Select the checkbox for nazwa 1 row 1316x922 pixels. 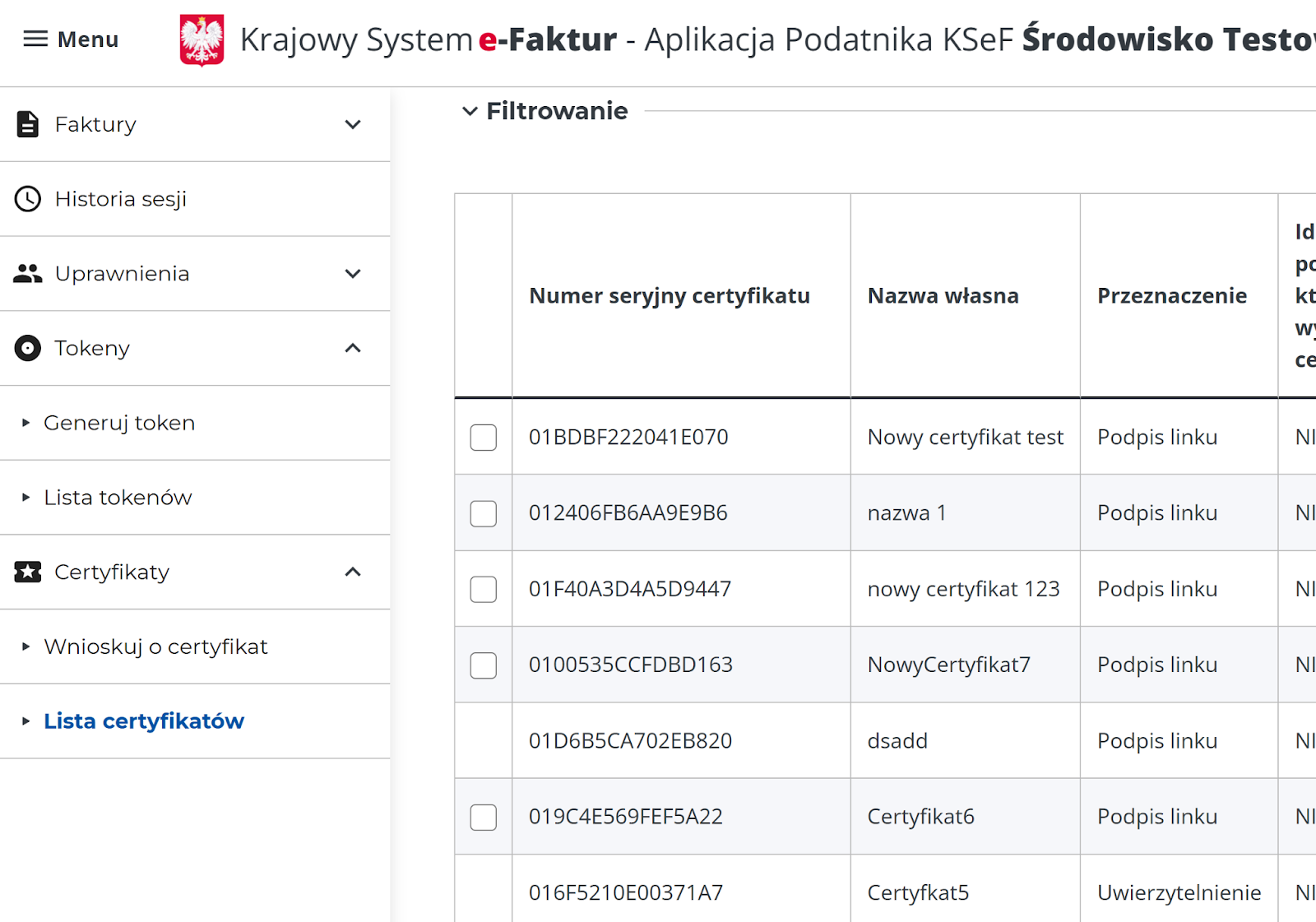pos(483,513)
